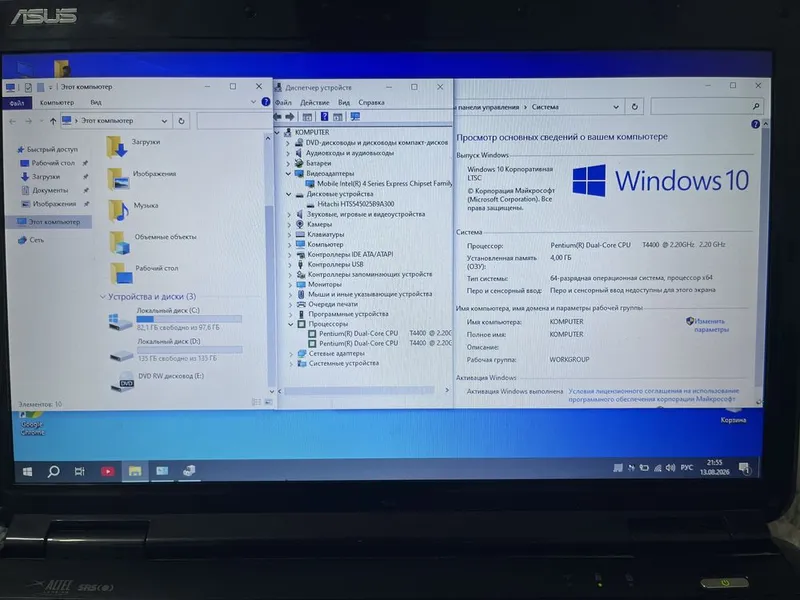Select Быстрый доступ in navigation pane
Screen dimensions: 800x600
[48, 149]
